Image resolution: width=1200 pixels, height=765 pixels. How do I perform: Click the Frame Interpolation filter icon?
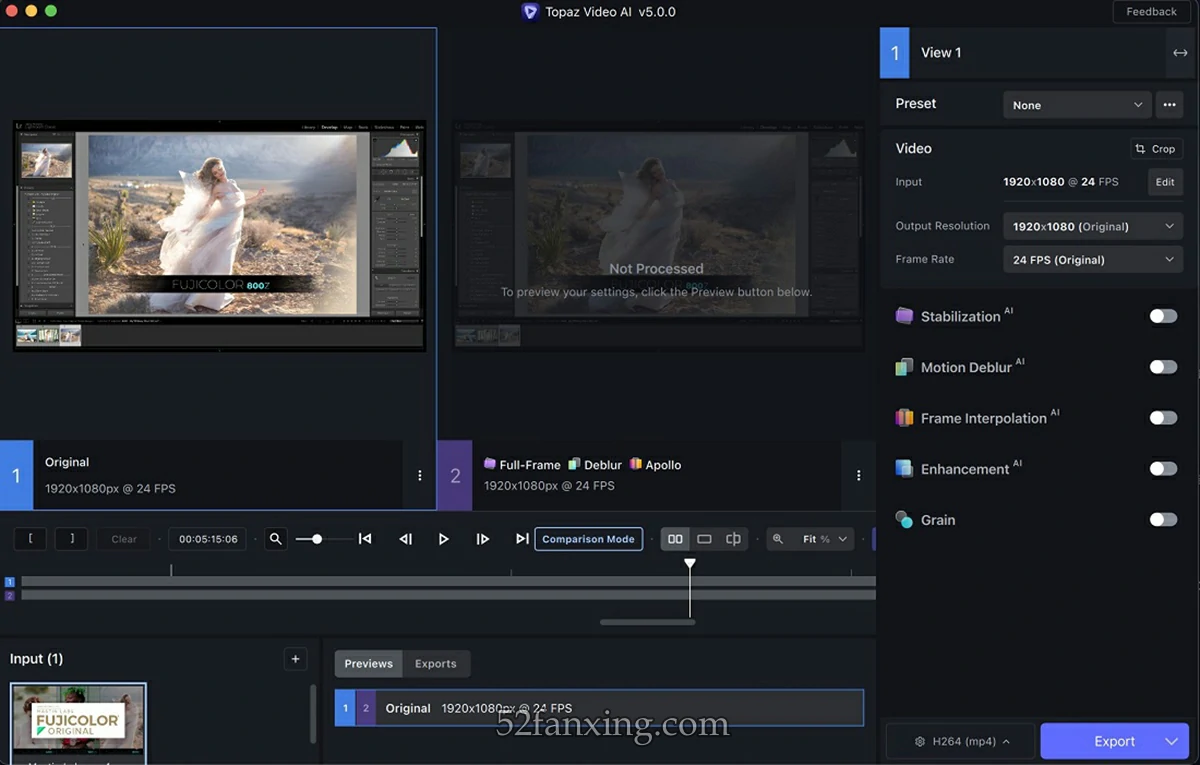(904, 418)
